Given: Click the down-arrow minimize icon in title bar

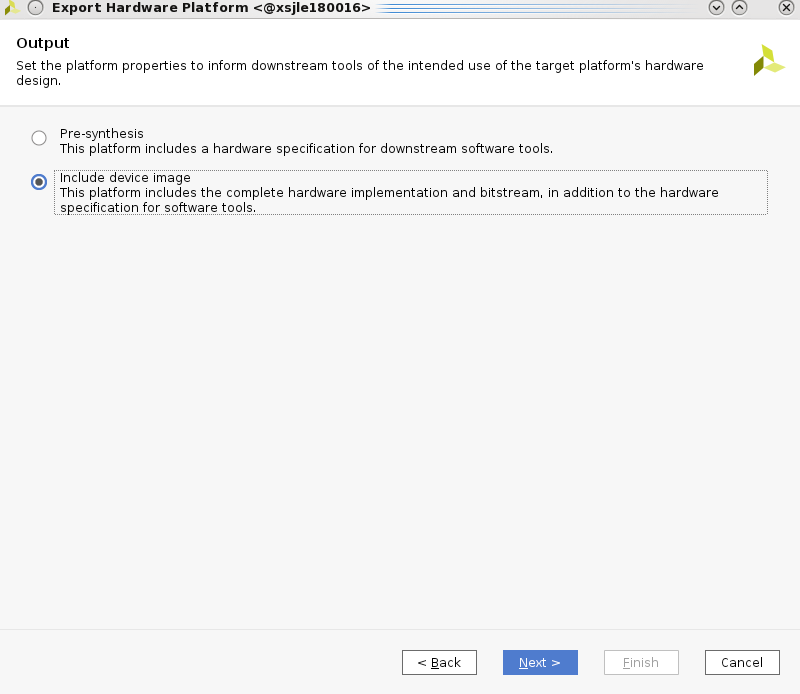Looking at the screenshot, I should (x=716, y=8).
